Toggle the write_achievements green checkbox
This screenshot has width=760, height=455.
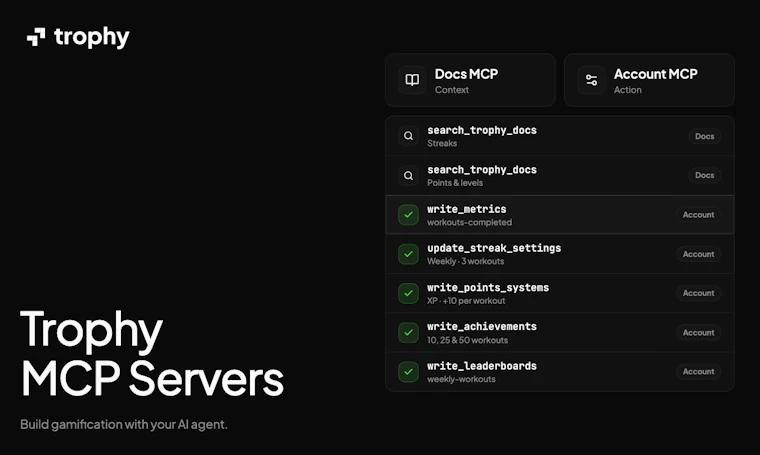[x=409, y=332]
